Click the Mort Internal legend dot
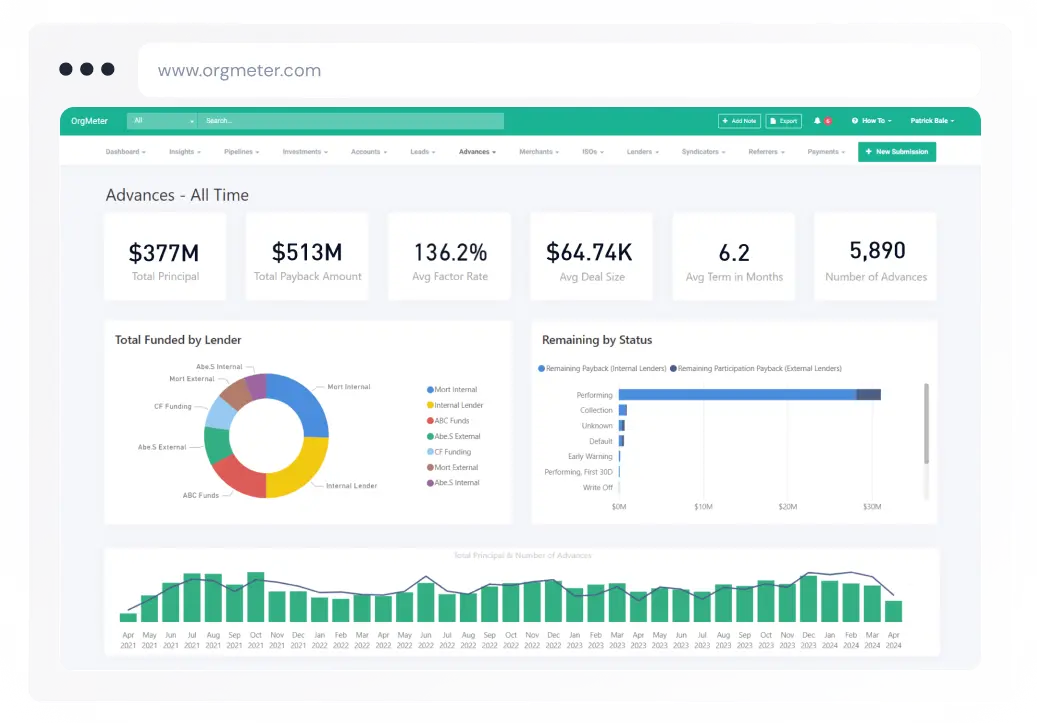The image size is (1037, 723). [x=431, y=390]
